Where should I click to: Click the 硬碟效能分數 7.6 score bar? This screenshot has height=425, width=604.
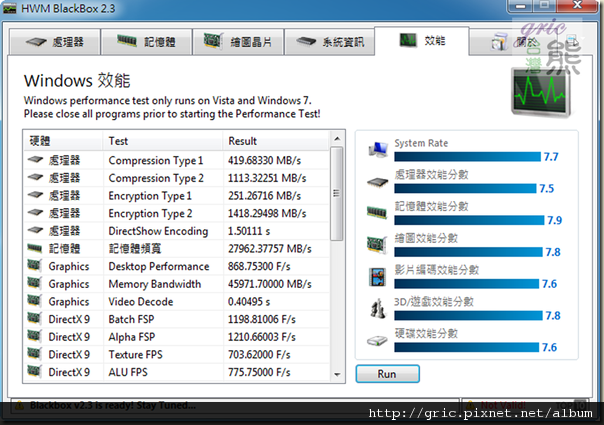466,347
